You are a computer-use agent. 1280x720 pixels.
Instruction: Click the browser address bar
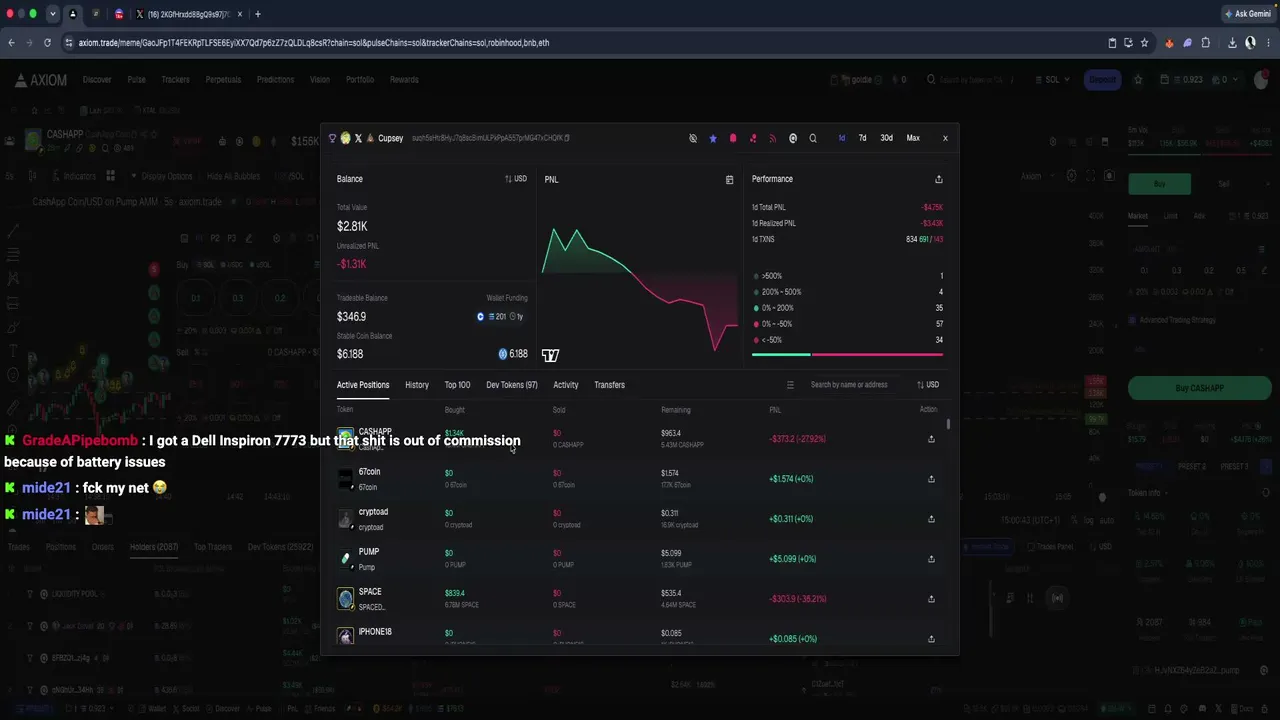(580, 43)
